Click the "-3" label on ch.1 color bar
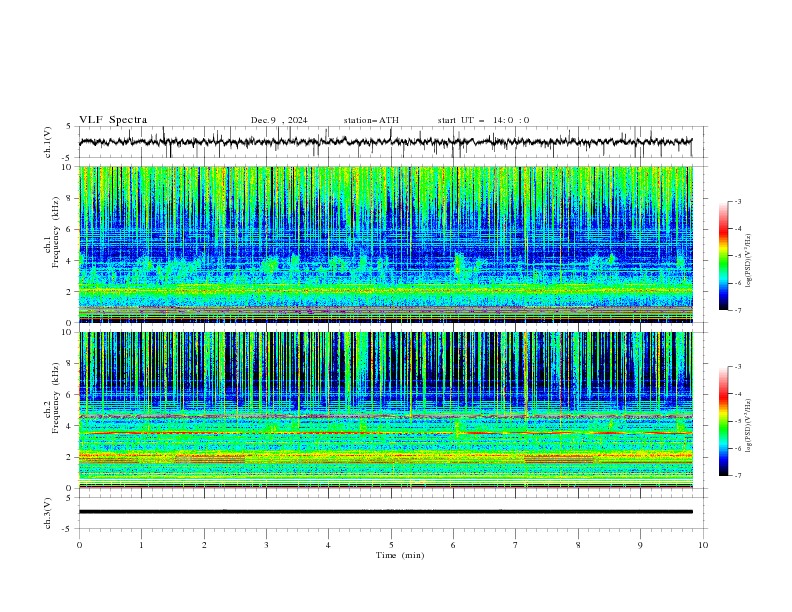The width and height of the screenshot is (792, 612). [x=737, y=201]
